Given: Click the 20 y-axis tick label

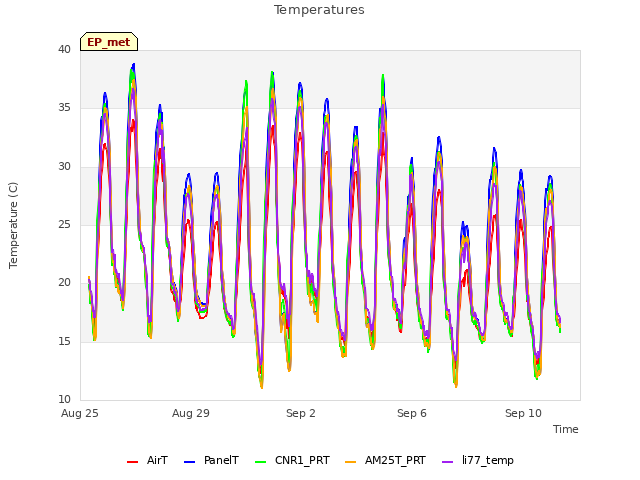Looking at the screenshot, I should pos(64,282).
